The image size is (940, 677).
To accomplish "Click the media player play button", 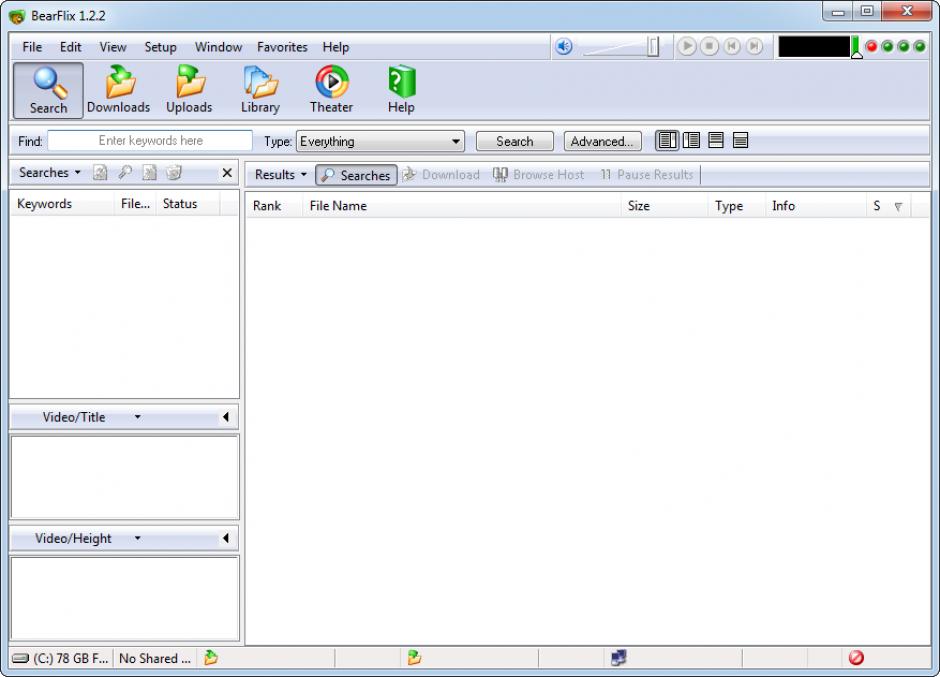I will (687, 46).
